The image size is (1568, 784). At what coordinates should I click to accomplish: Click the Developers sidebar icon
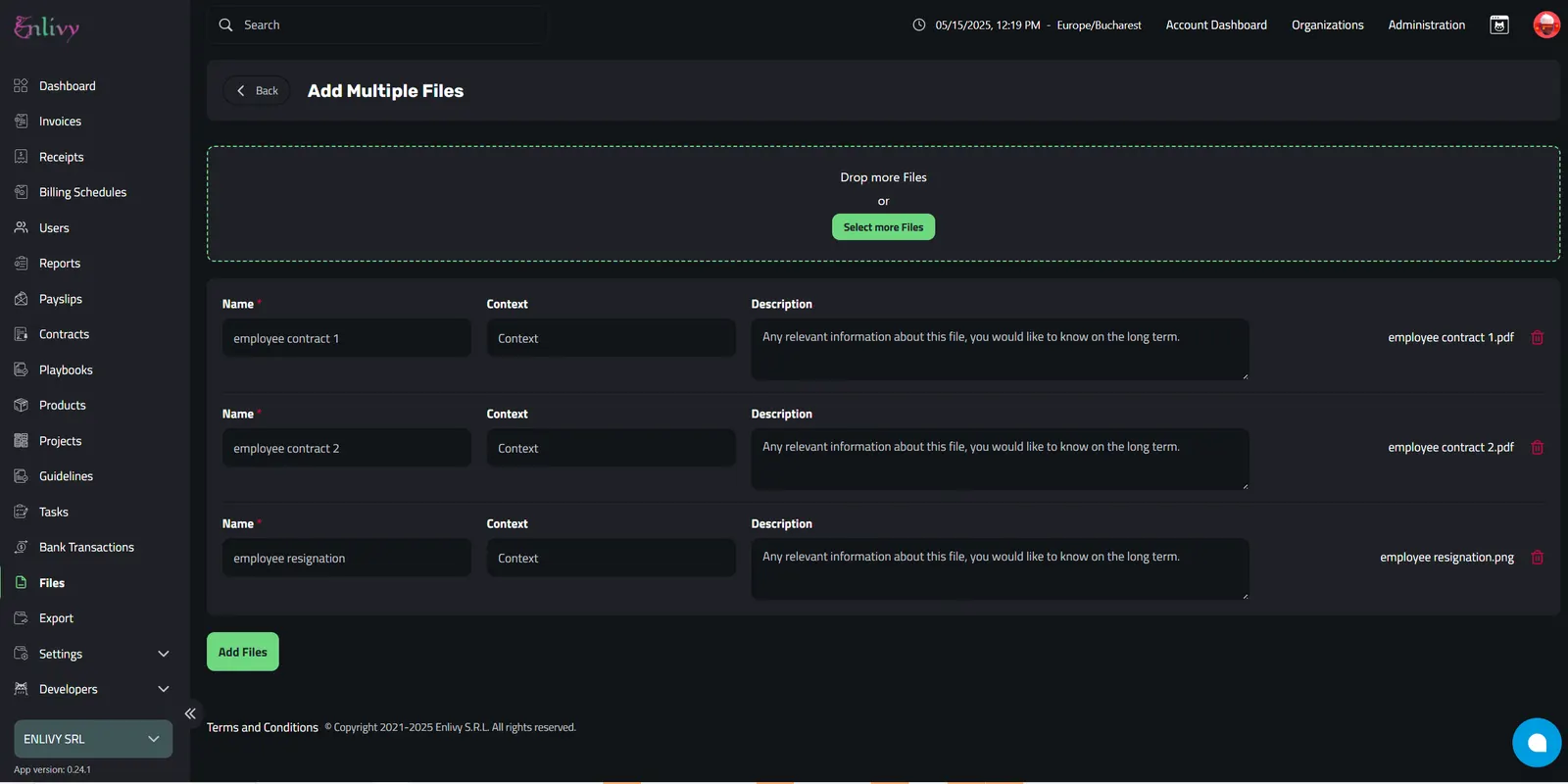click(x=21, y=689)
